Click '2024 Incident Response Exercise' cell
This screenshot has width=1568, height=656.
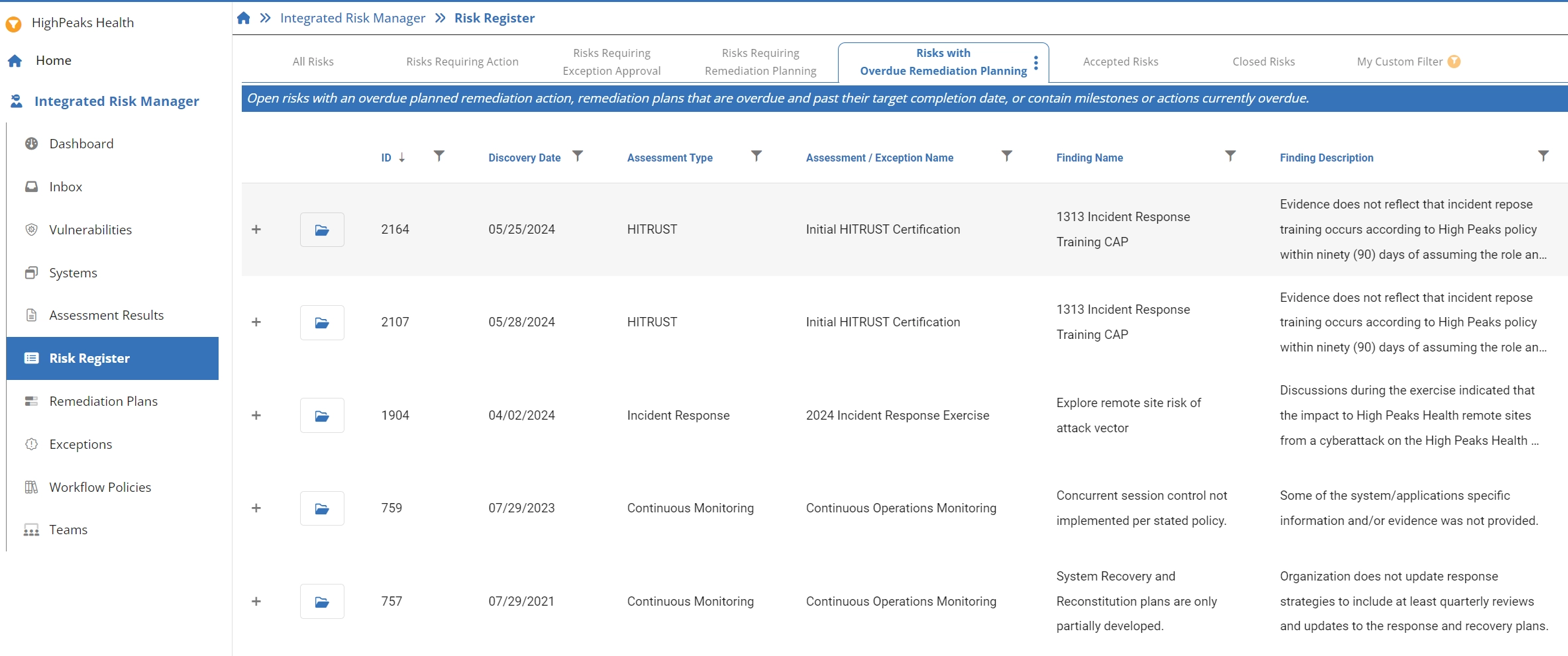tap(897, 416)
